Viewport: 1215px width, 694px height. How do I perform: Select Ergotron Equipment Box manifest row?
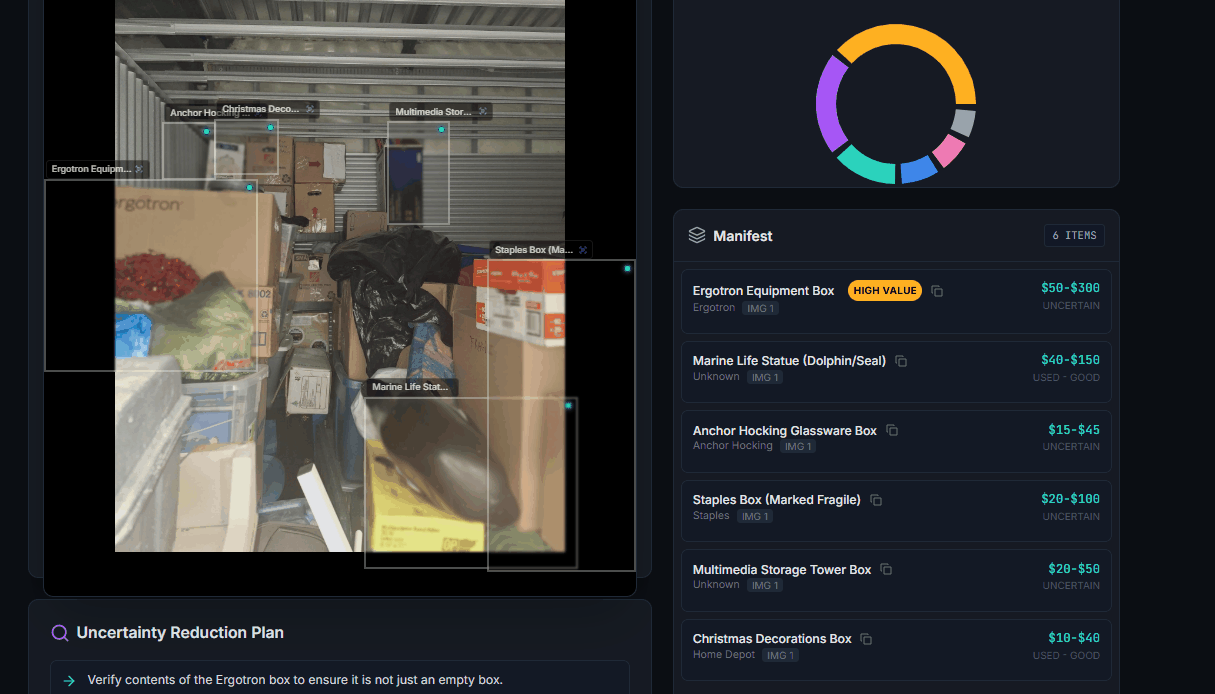(x=896, y=299)
